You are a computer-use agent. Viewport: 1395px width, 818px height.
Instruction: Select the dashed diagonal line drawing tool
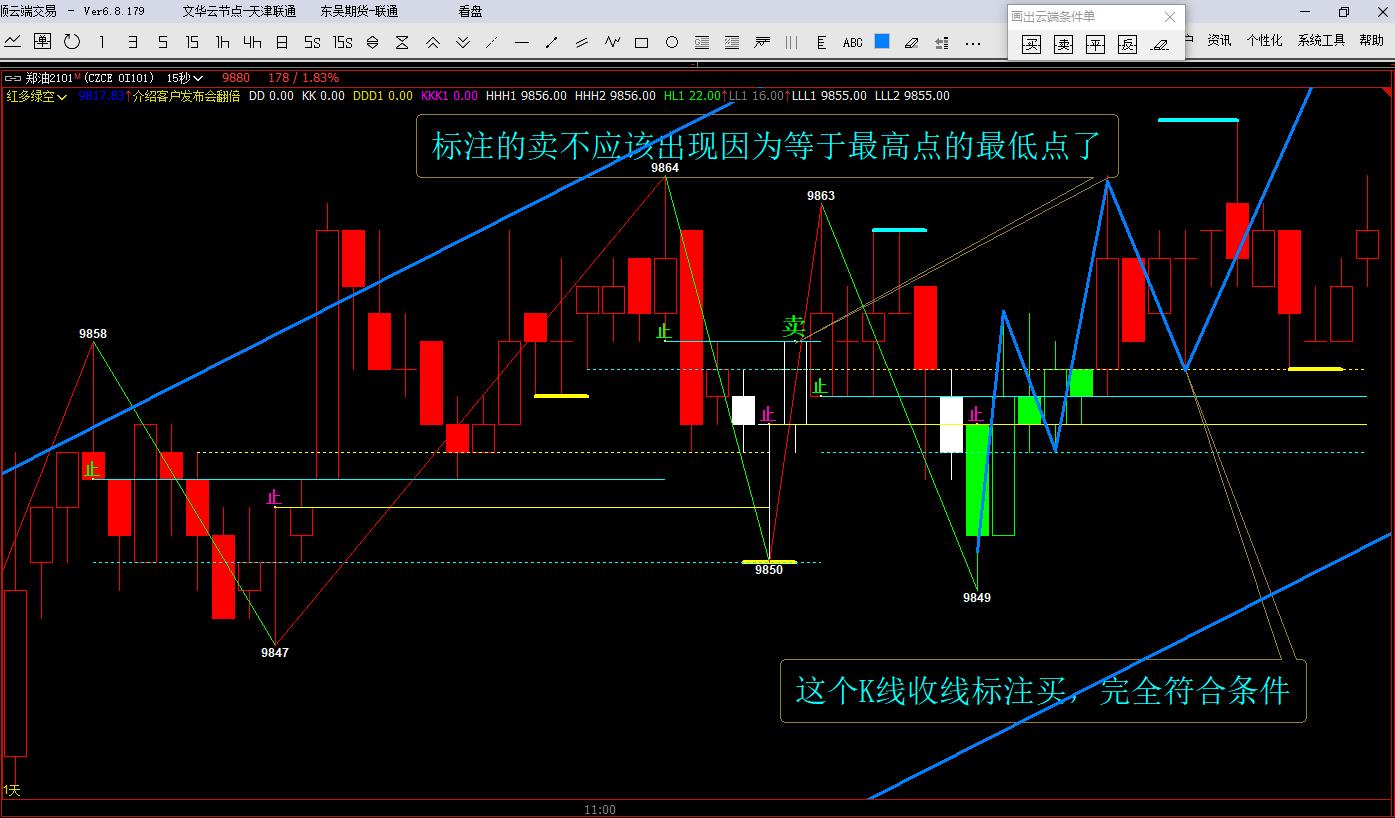click(492, 42)
